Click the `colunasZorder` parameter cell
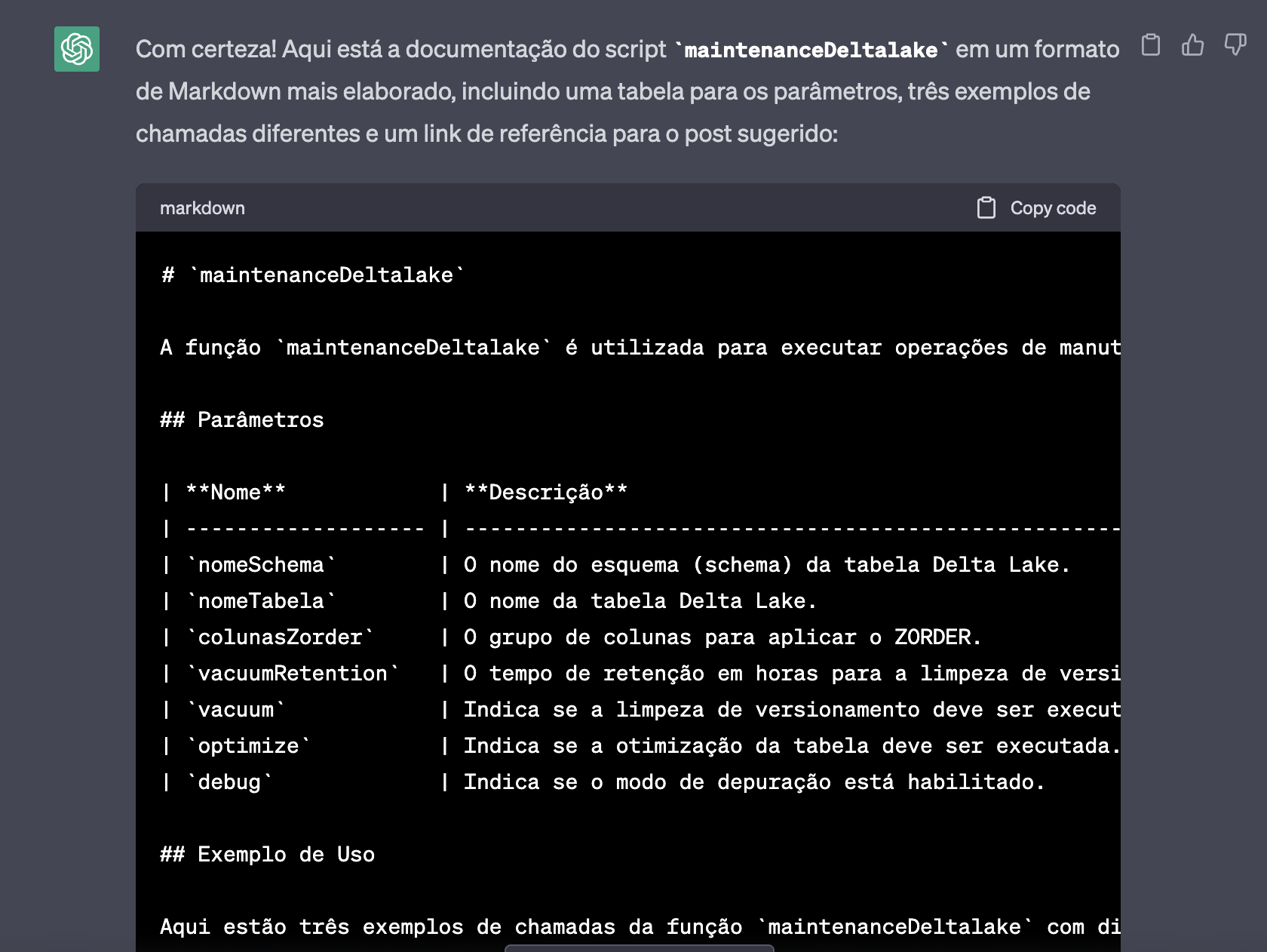This screenshot has width=1267, height=952. (280, 637)
